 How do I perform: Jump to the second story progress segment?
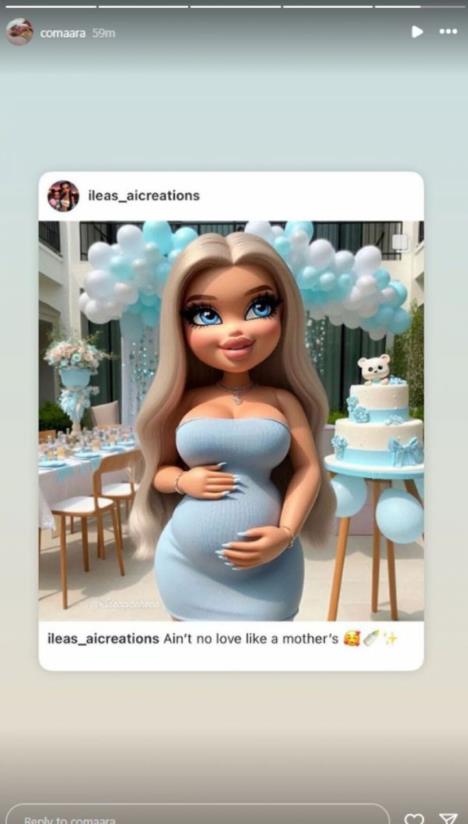click(x=143, y=7)
